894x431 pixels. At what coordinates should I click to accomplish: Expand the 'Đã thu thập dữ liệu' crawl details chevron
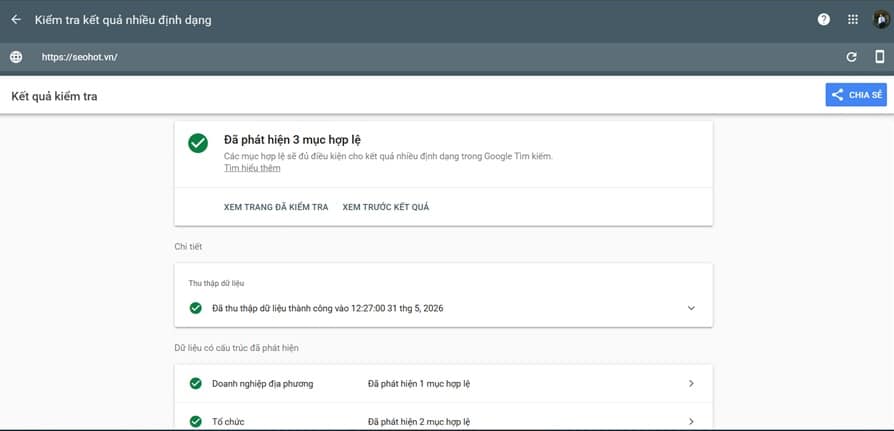click(x=691, y=308)
